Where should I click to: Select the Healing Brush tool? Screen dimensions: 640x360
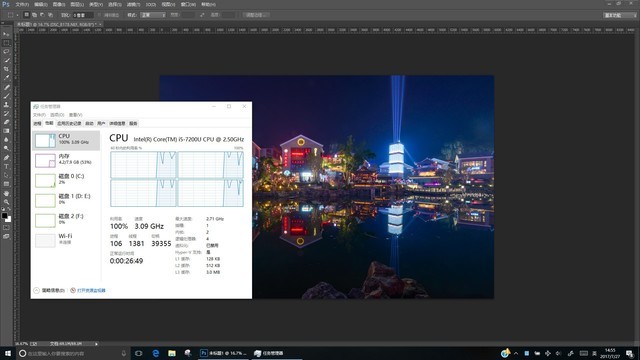click(x=6, y=87)
